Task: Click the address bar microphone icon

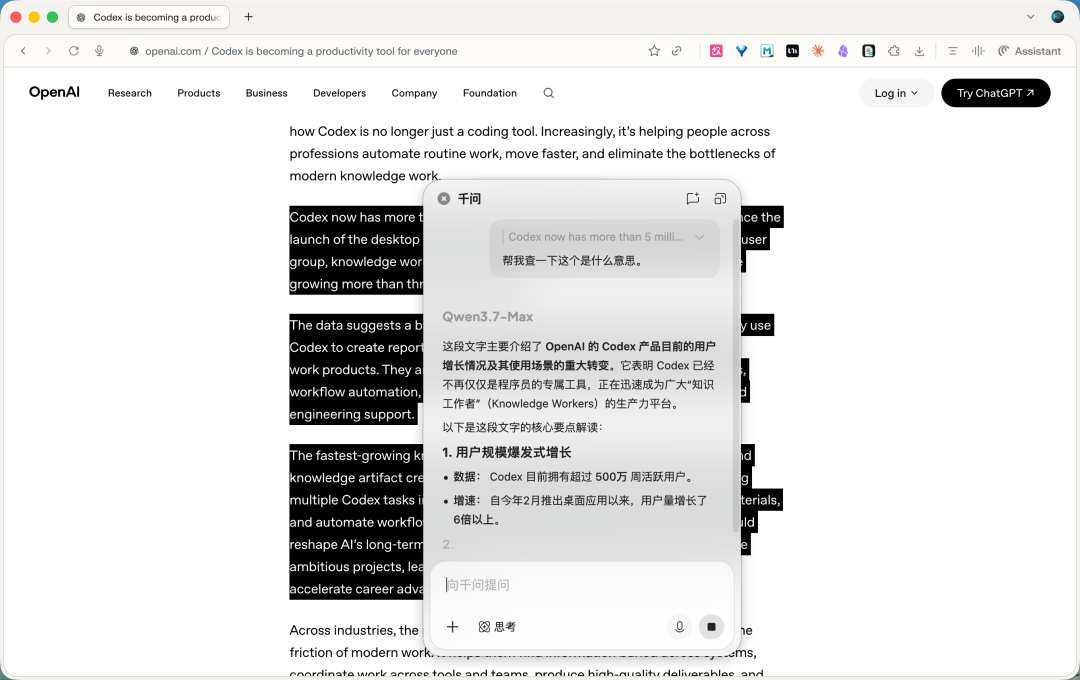Action: (99, 51)
